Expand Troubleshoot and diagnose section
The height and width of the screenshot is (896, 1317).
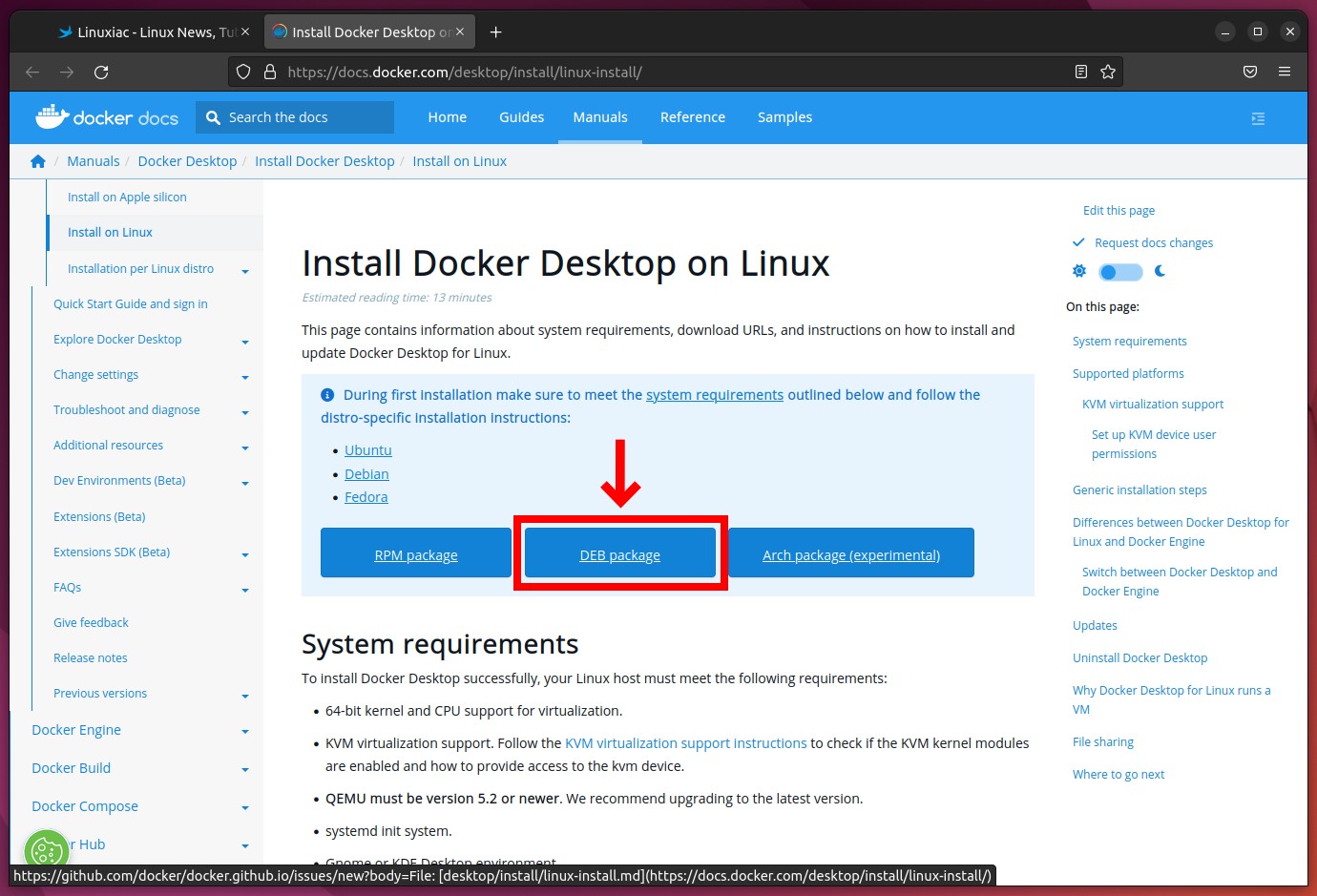245,412
